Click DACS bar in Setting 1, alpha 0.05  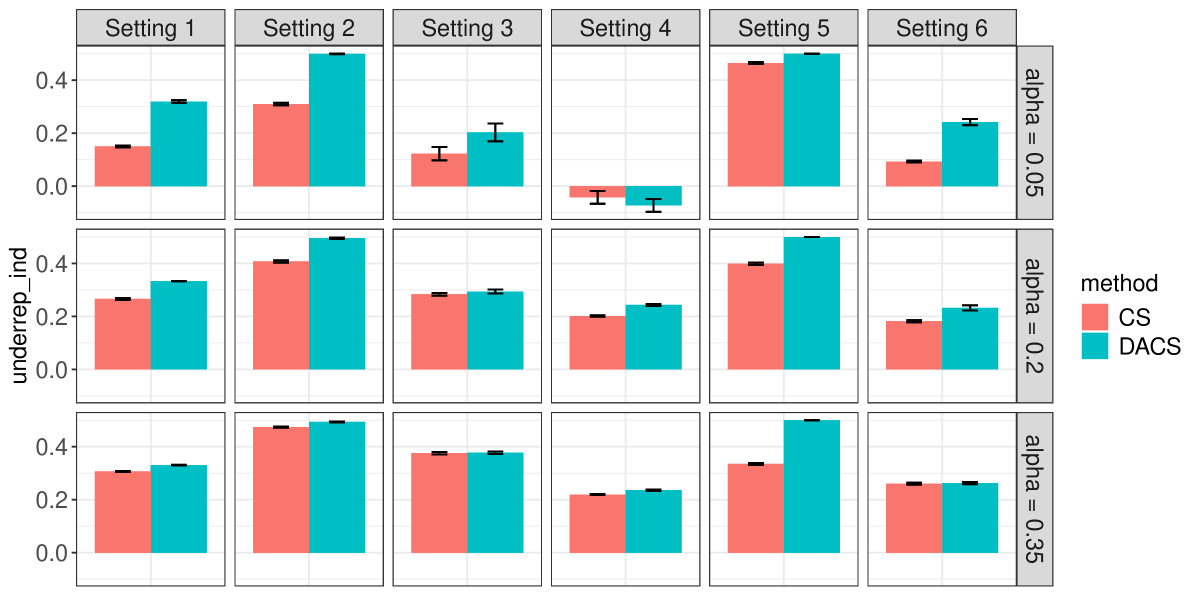coord(179,144)
